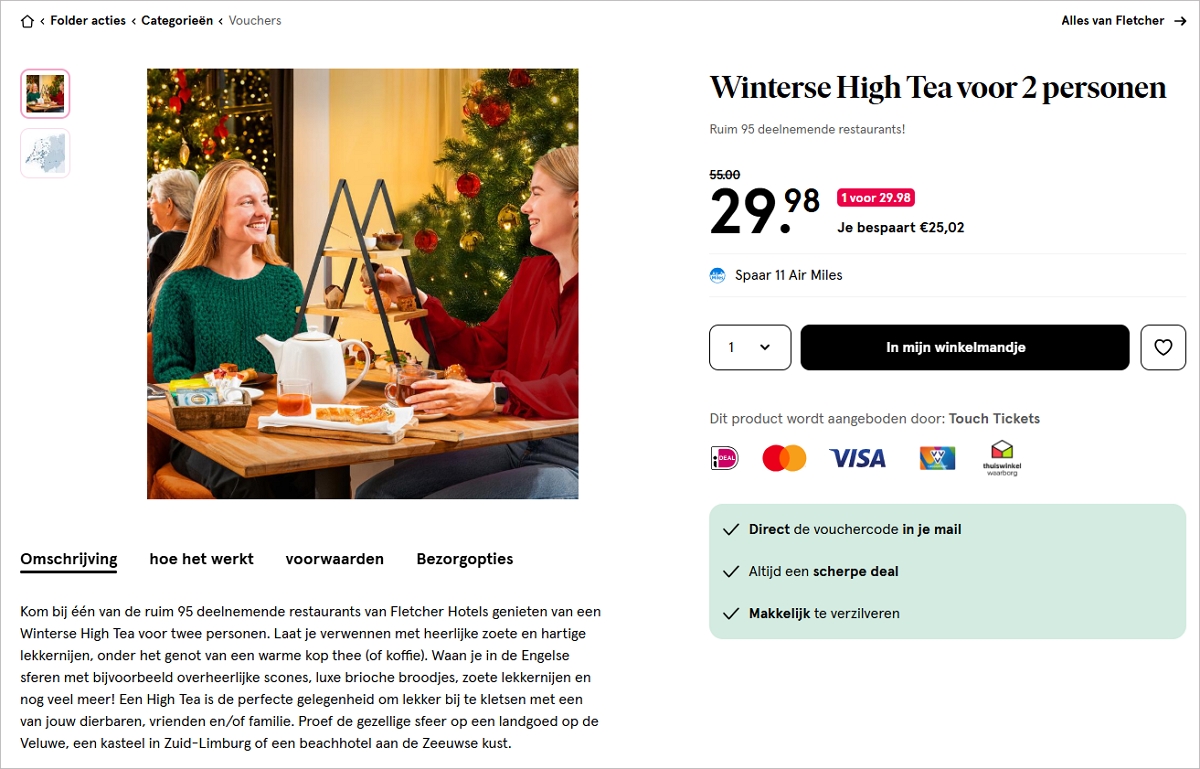
Task: Select the high tea photo thumbnail
Action: click(x=45, y=94)
